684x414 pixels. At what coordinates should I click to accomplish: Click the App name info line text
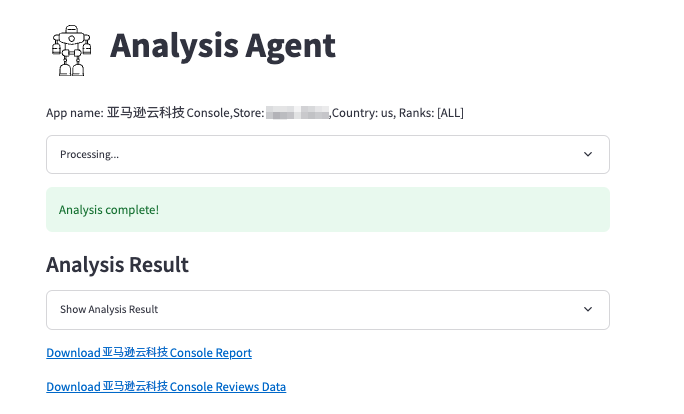255,113
